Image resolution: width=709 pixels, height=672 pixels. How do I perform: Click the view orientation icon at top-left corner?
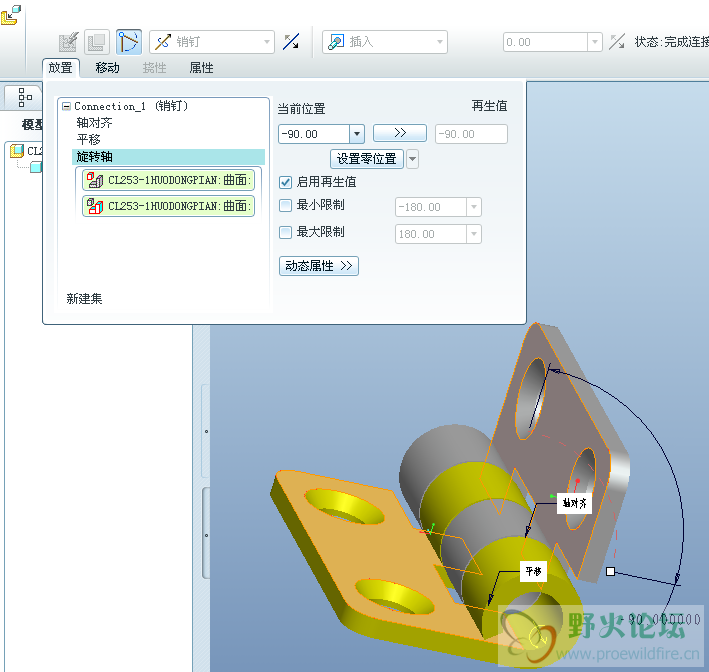click(x=11, y=14)
